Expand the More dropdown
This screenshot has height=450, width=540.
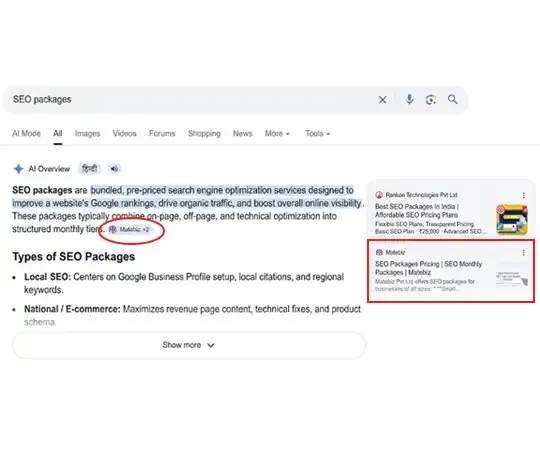(277, 134)
